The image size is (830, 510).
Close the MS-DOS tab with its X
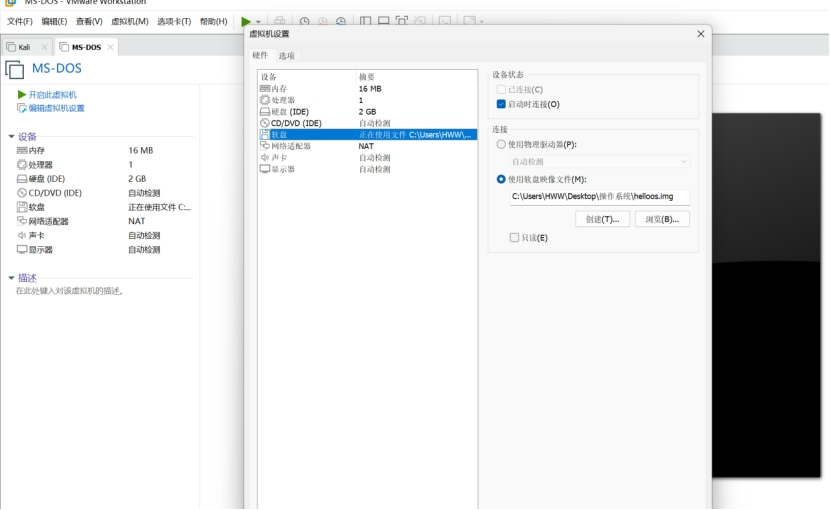(x=110, y=47)
